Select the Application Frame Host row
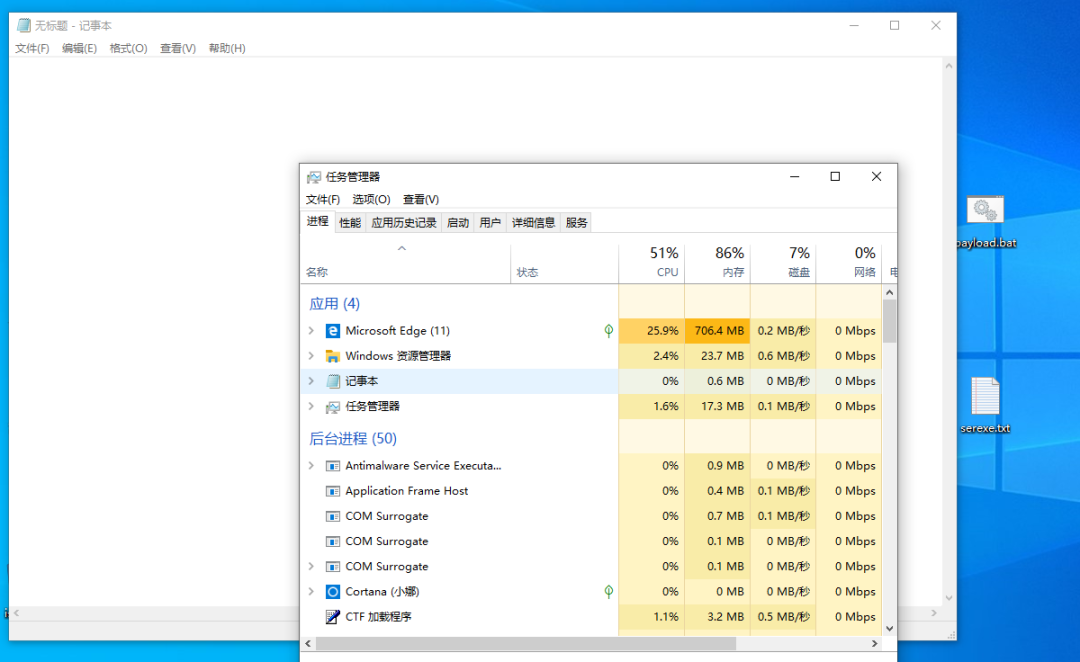The width and height of the screenshot is (1080, 662). point(591,491)
